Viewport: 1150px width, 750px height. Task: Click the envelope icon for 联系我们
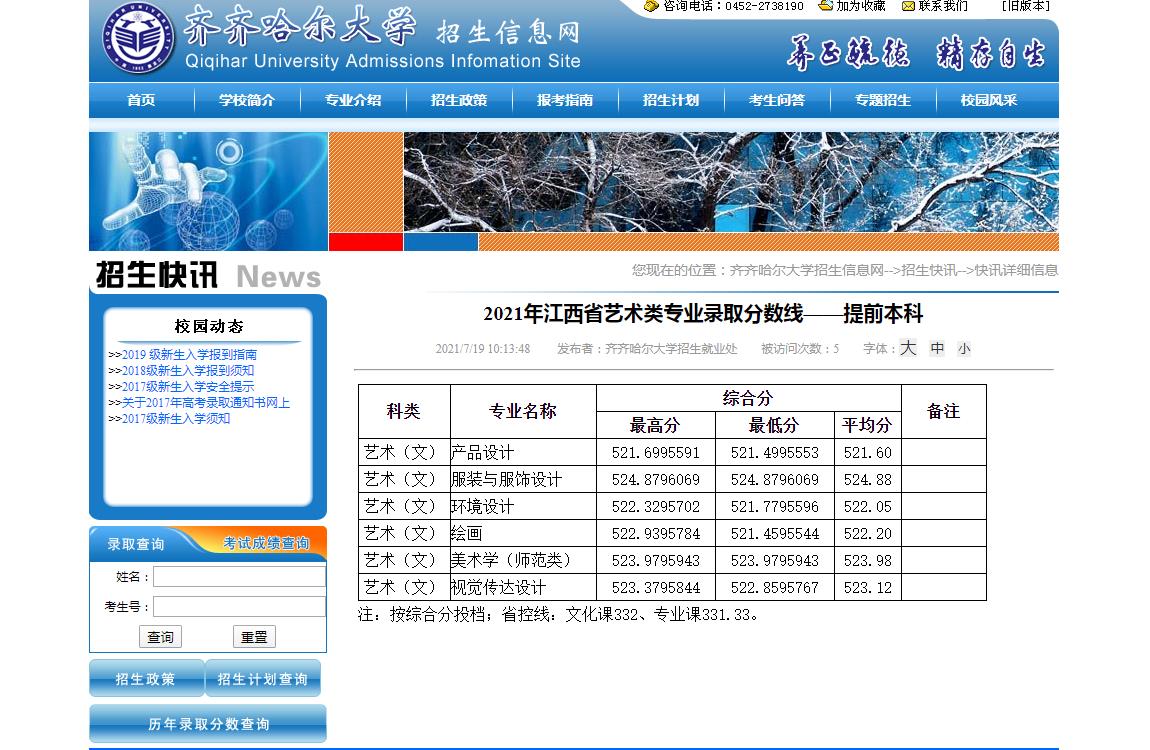tap(908, 6)
